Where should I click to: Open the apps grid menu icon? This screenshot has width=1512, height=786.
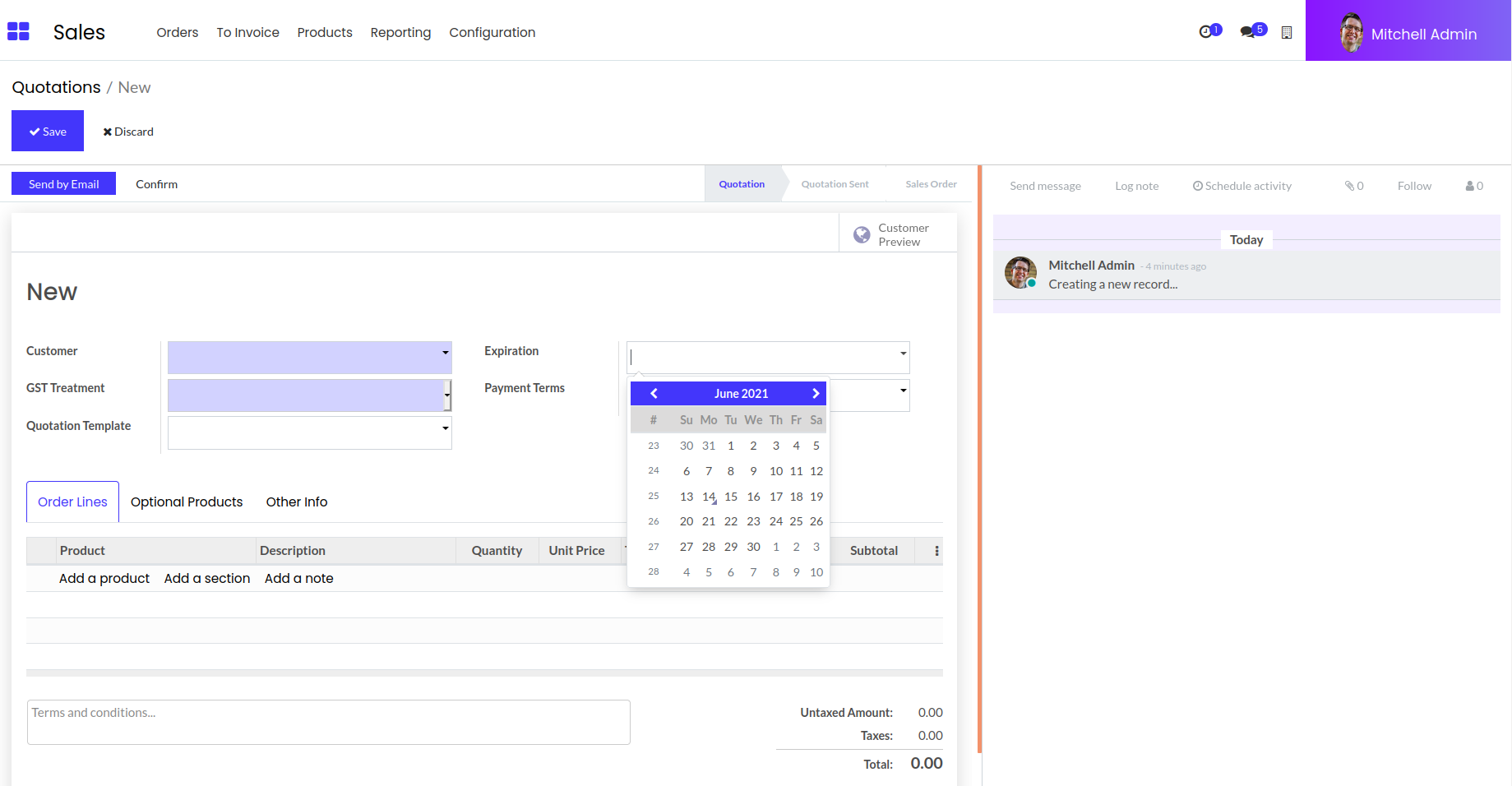[18, 32]
